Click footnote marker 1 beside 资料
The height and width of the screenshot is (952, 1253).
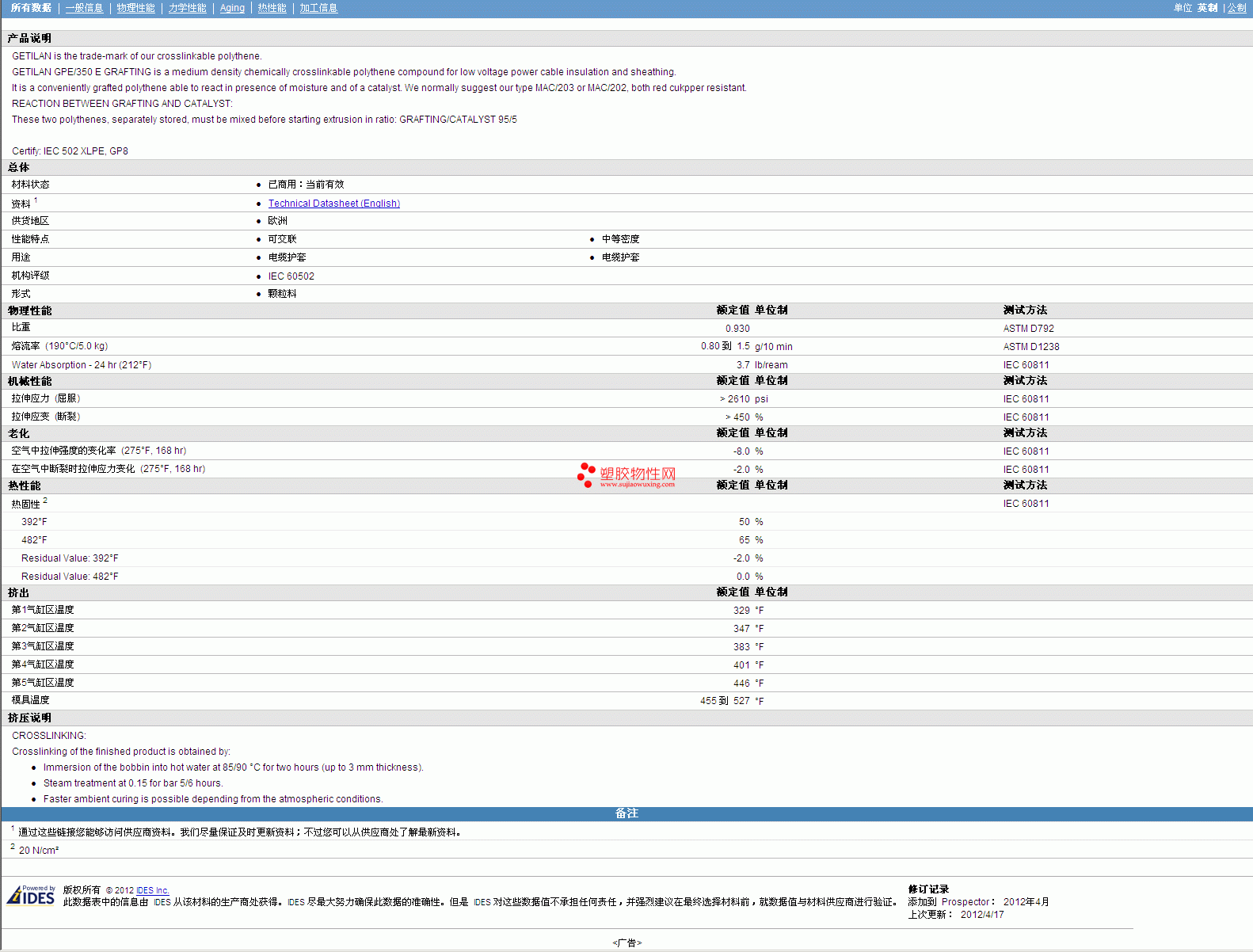point(36,200)
